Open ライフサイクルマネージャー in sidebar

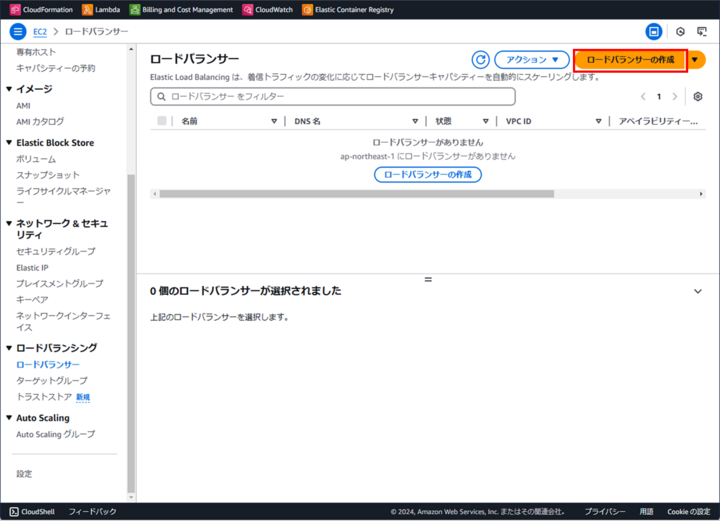pyautogui.click(x=63, y=196)
